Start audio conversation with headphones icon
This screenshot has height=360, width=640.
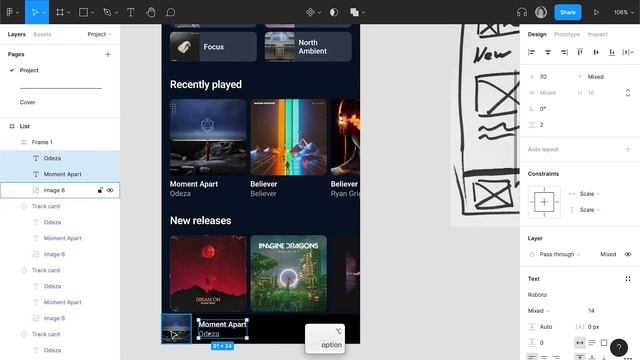point(522,12)
